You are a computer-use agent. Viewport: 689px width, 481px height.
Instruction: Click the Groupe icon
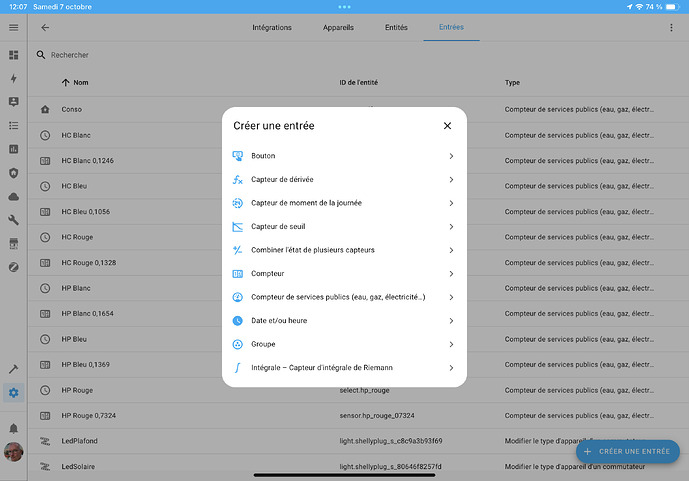tap(237, 344)
